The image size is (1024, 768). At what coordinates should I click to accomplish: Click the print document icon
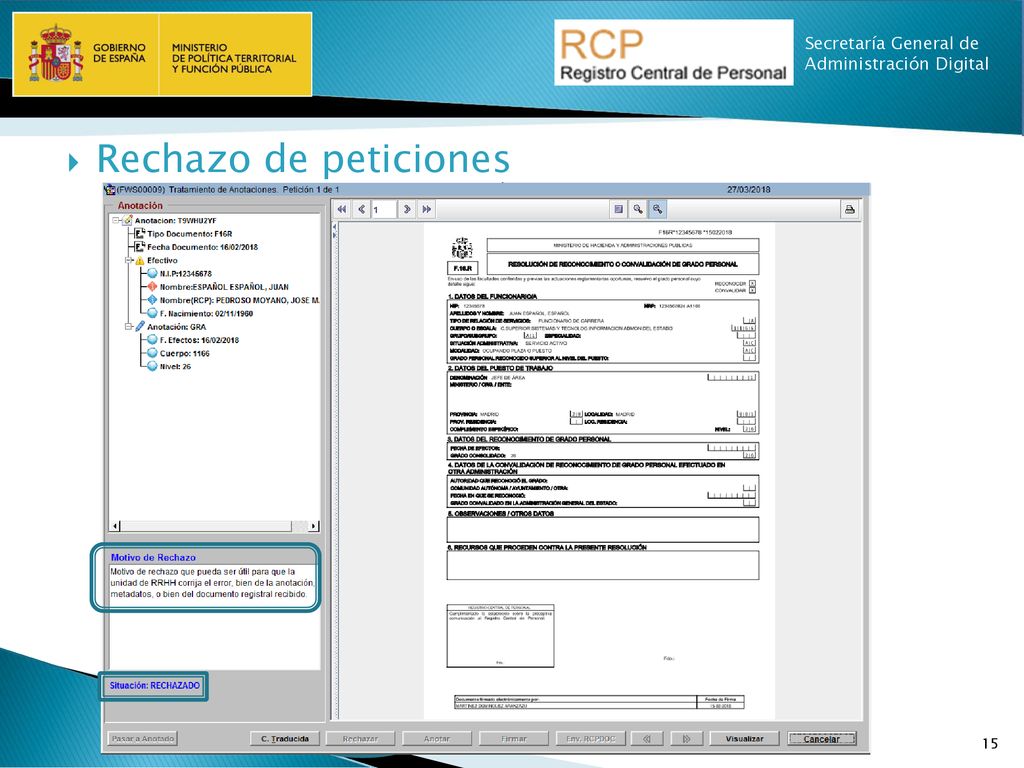click(x=849, y=210)
